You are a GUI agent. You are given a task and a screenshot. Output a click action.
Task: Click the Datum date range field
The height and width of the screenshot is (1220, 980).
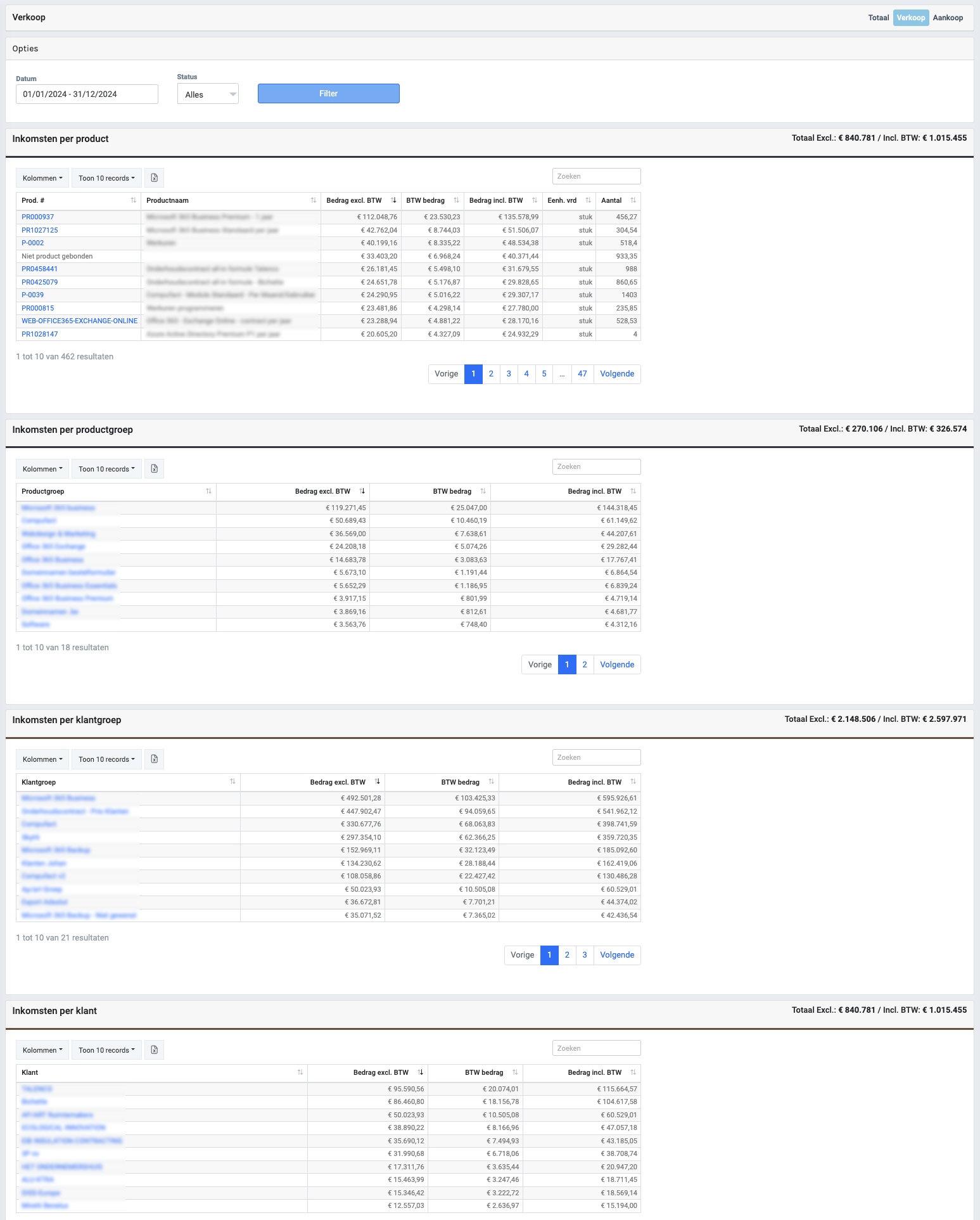(x=87, y=94)
